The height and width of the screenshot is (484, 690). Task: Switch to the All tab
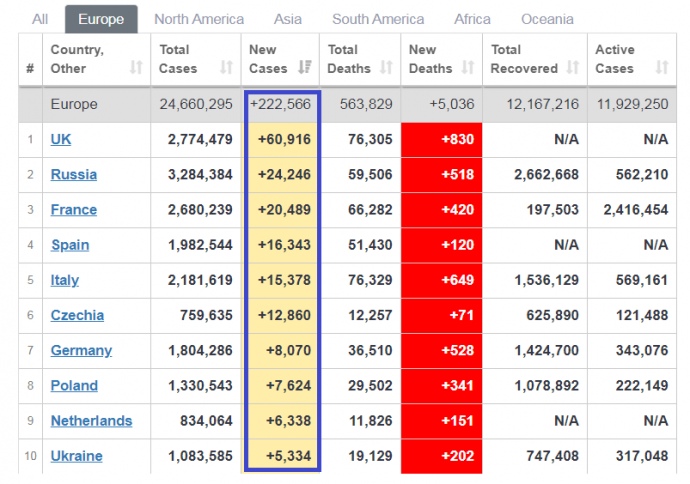tap(40, 19)
